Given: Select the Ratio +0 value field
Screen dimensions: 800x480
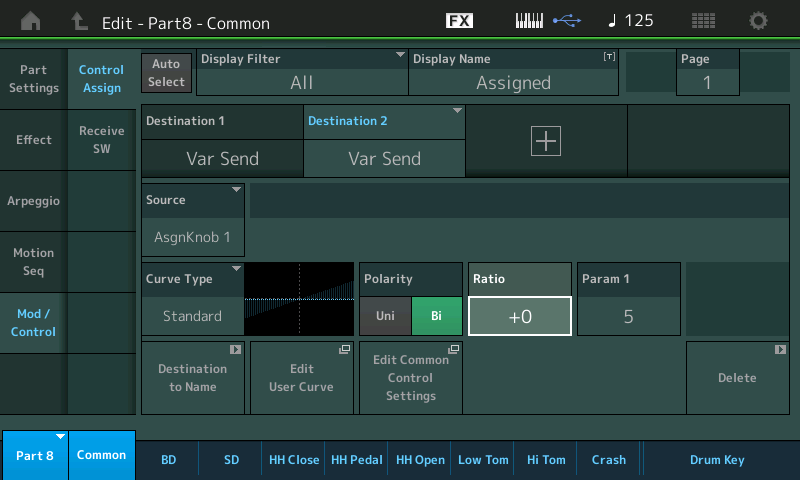Looking at the screenshot, I should click(519, 316).
